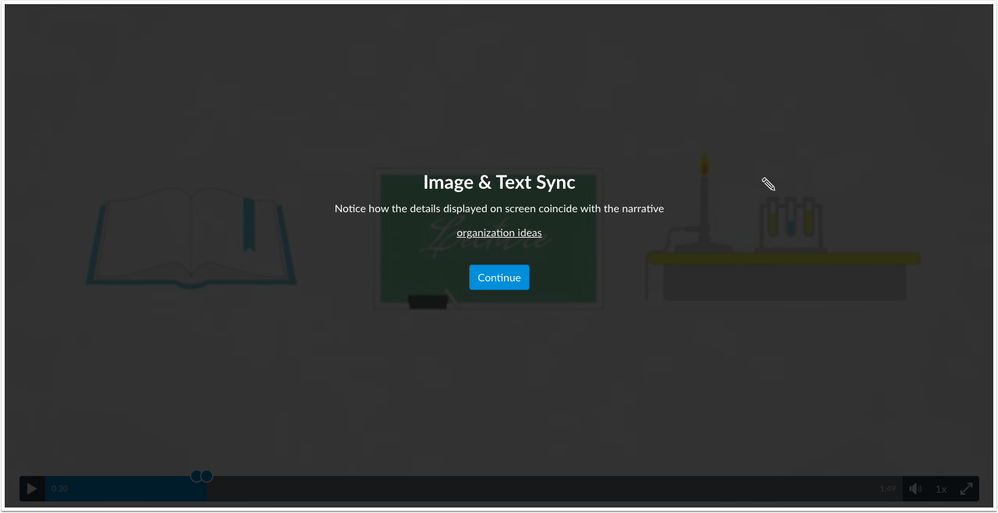Play the video with the play button
Viewport: 998px width, 513px height.
point(32,489)
